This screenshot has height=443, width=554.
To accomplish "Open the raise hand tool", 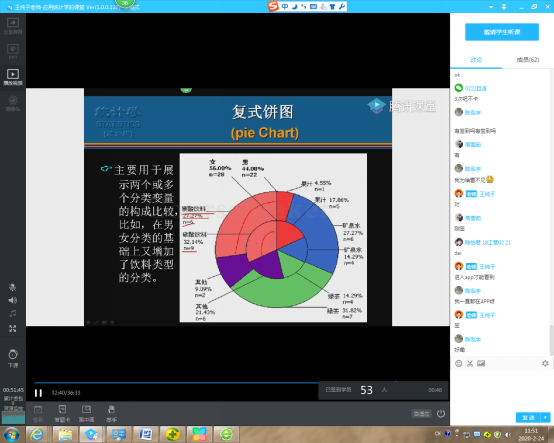I will tap(111, 414).
